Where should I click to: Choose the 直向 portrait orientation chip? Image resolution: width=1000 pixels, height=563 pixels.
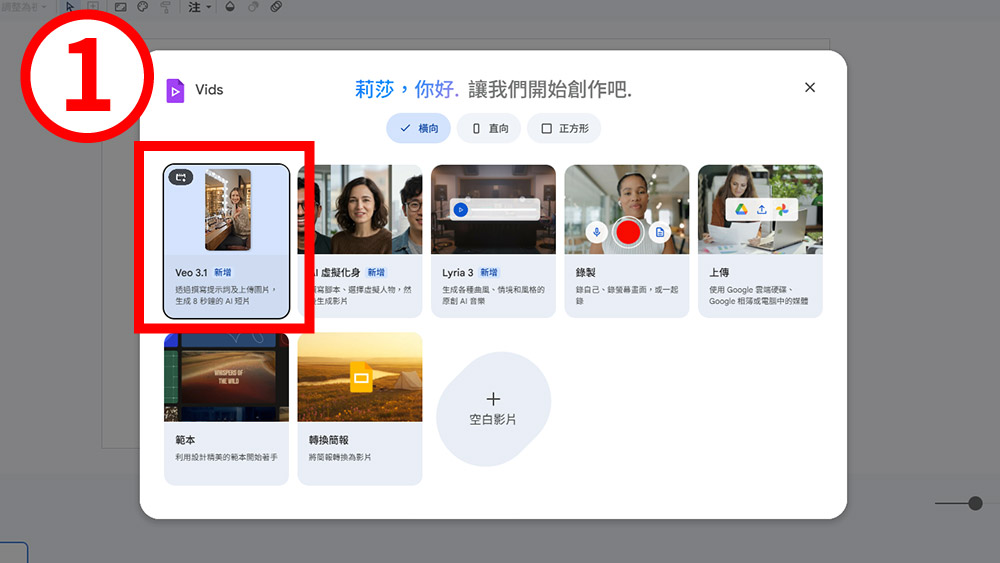pyautogui.click(x=489, y=128)
